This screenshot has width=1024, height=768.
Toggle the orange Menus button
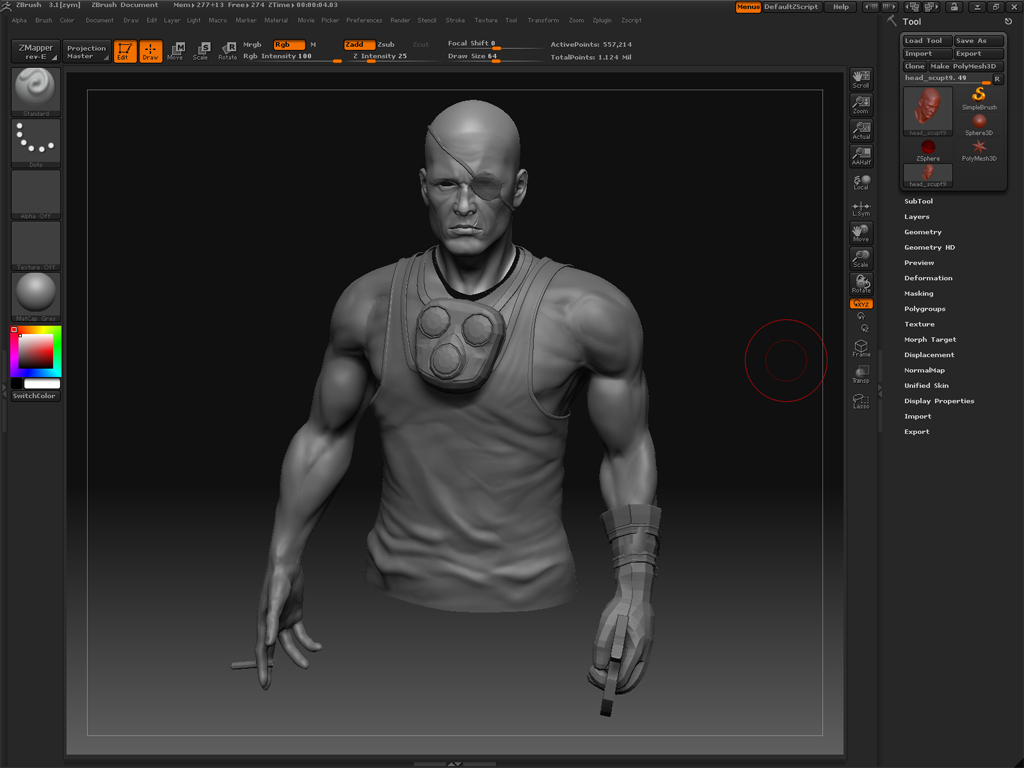(x=748, y=7)
